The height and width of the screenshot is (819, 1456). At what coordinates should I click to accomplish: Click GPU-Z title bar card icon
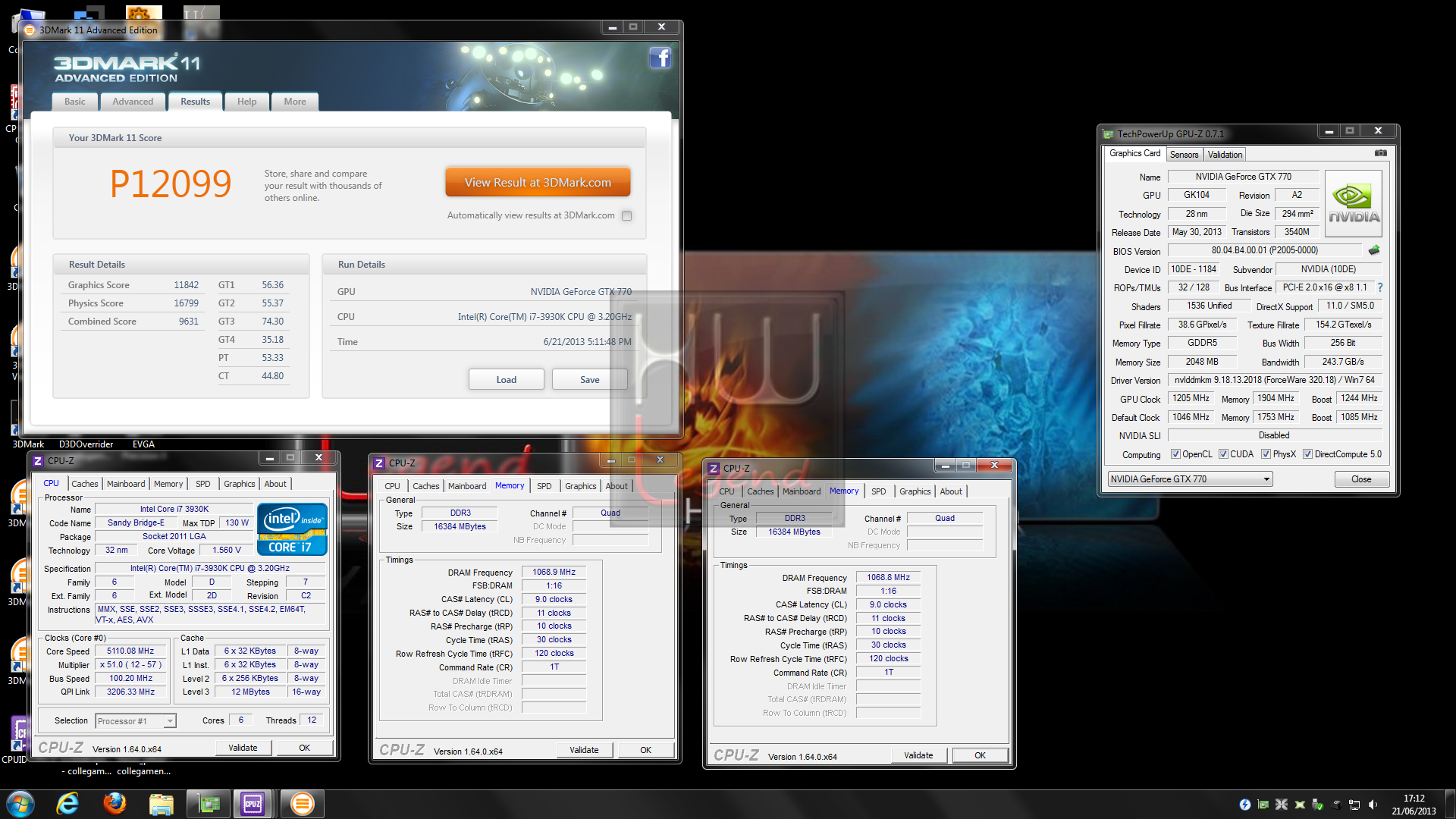coord(1108,134)
